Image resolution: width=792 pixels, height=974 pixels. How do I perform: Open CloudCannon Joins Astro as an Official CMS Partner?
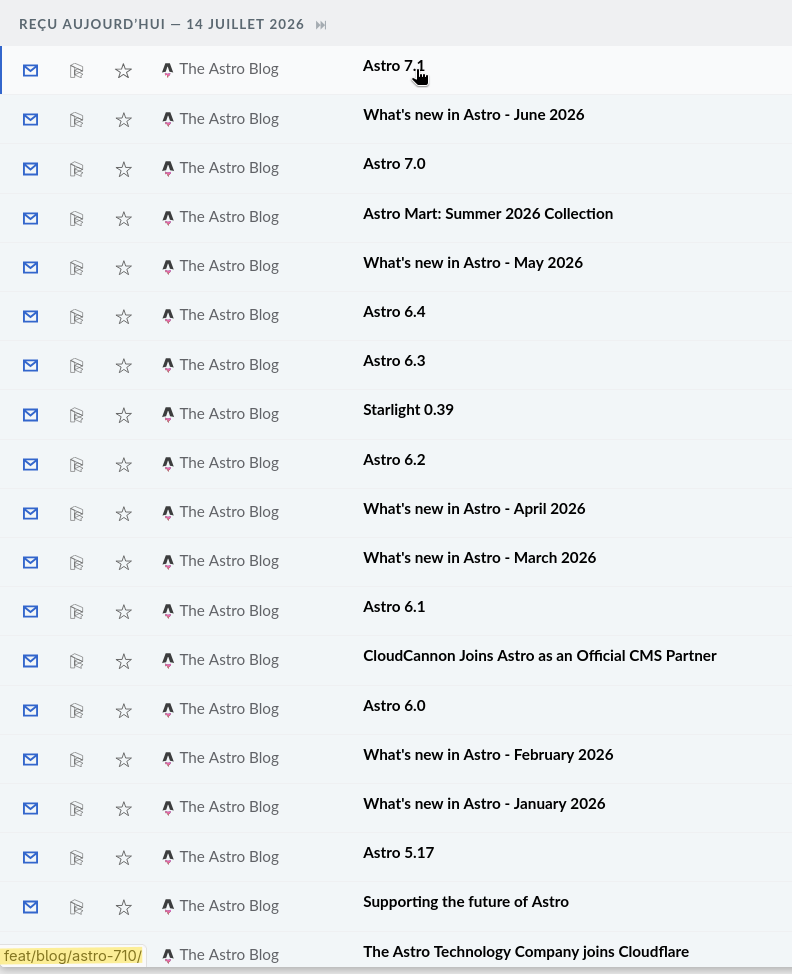click(x=540, y=656)
